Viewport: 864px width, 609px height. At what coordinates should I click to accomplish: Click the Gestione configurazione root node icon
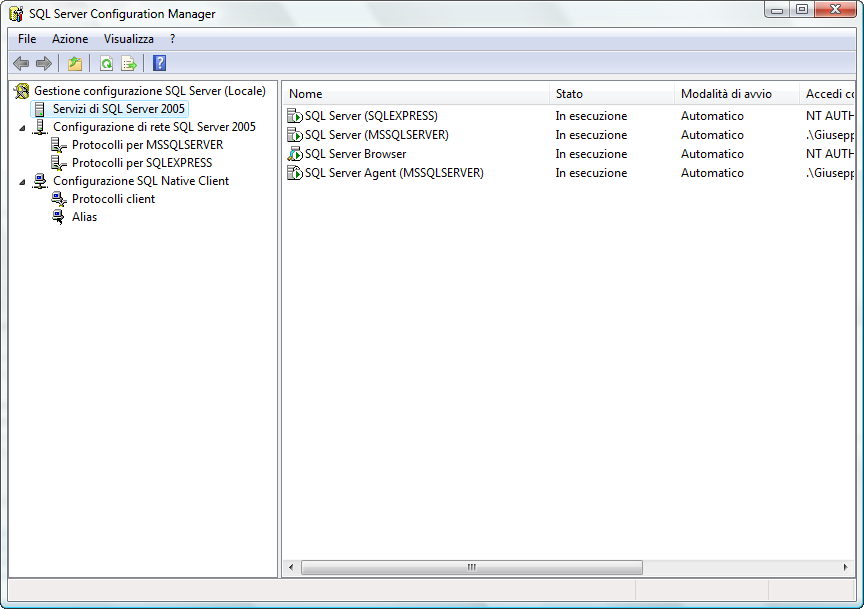(x=22, y=91)
